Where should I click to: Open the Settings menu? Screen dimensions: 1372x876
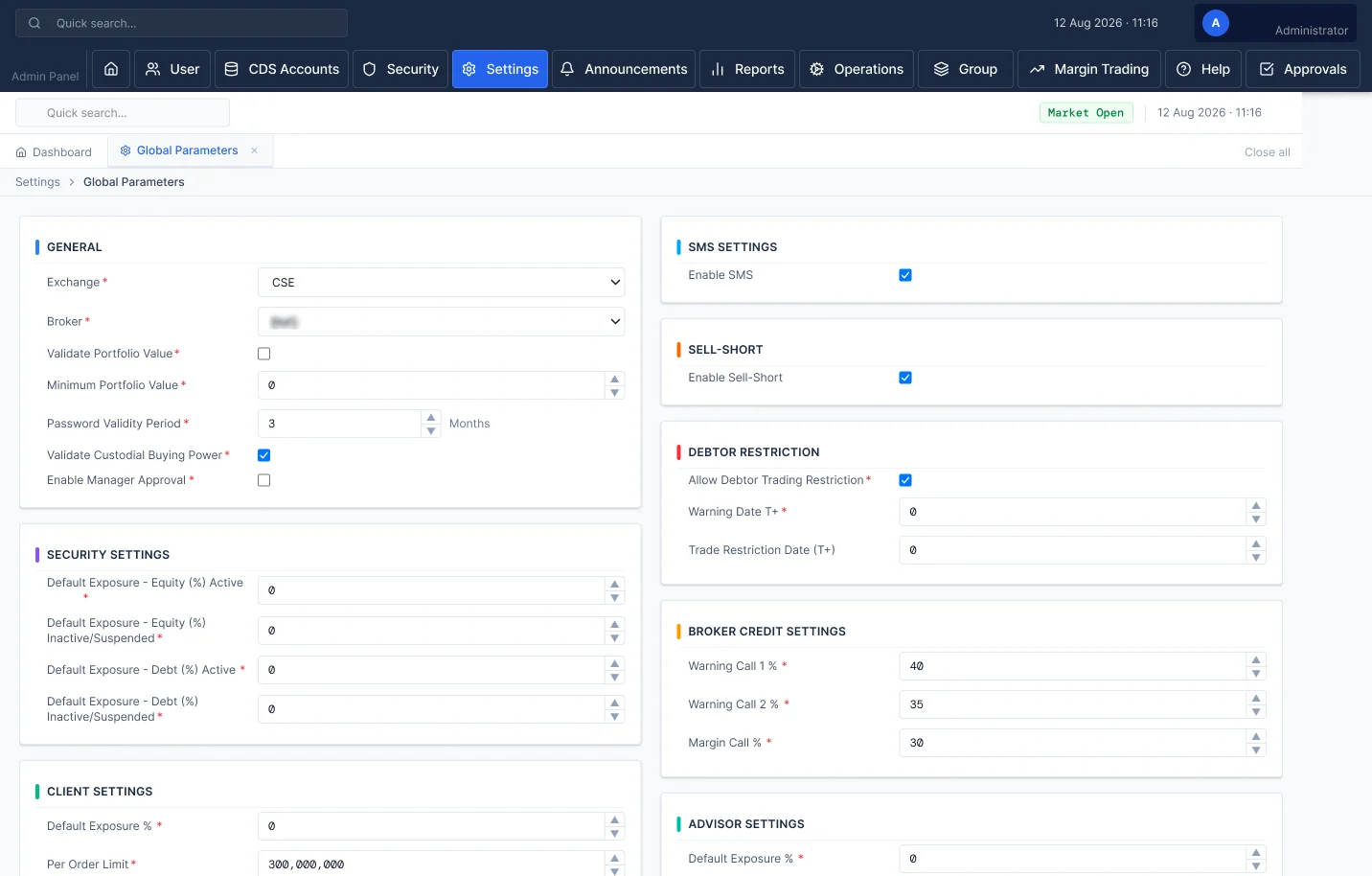(500, 69)
